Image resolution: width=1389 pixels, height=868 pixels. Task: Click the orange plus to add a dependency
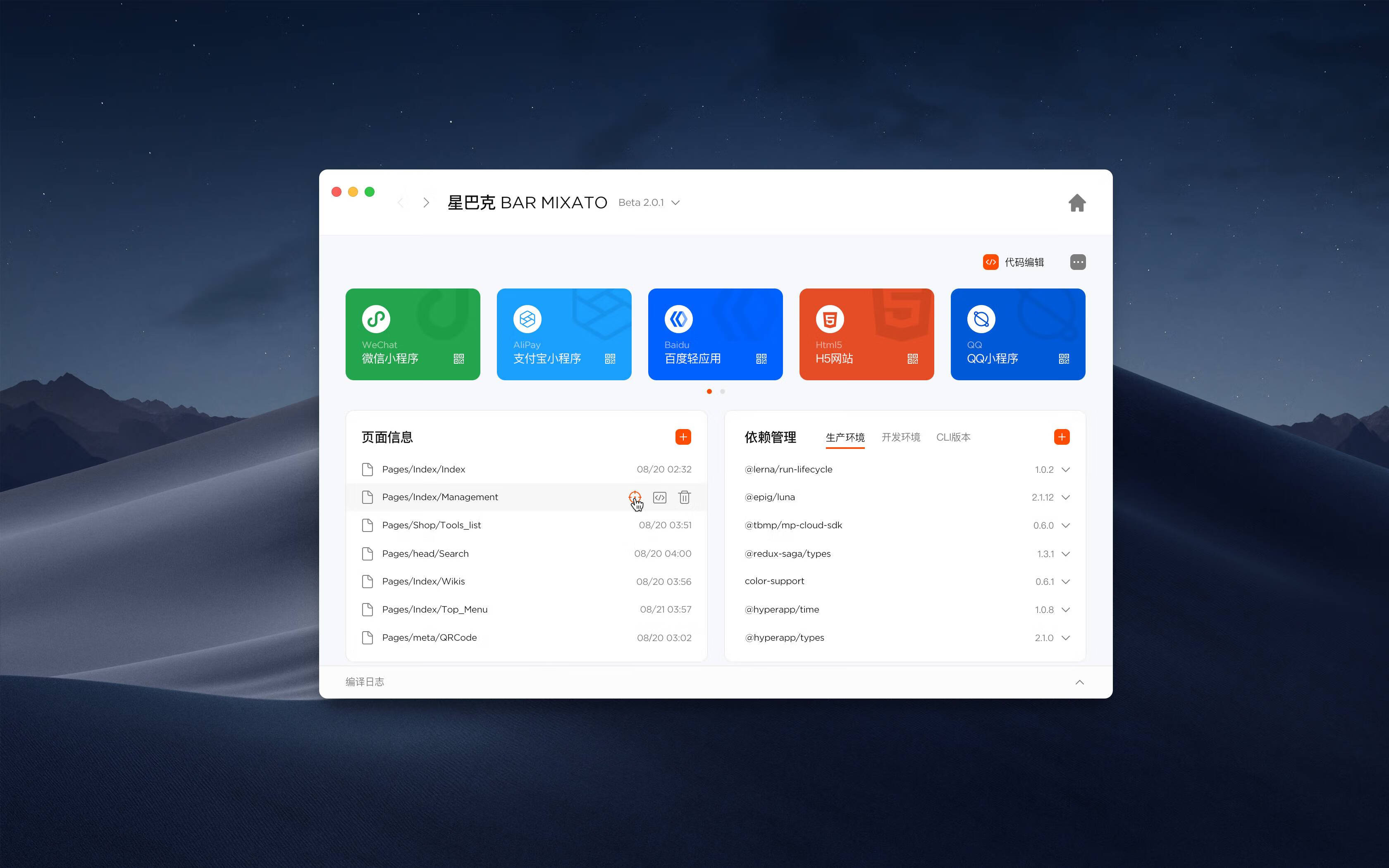[x=1061, y=437]
